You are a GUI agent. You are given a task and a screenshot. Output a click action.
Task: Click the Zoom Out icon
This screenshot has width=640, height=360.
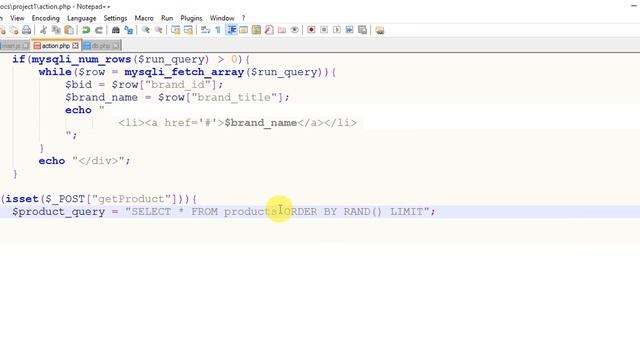[158, 30]
